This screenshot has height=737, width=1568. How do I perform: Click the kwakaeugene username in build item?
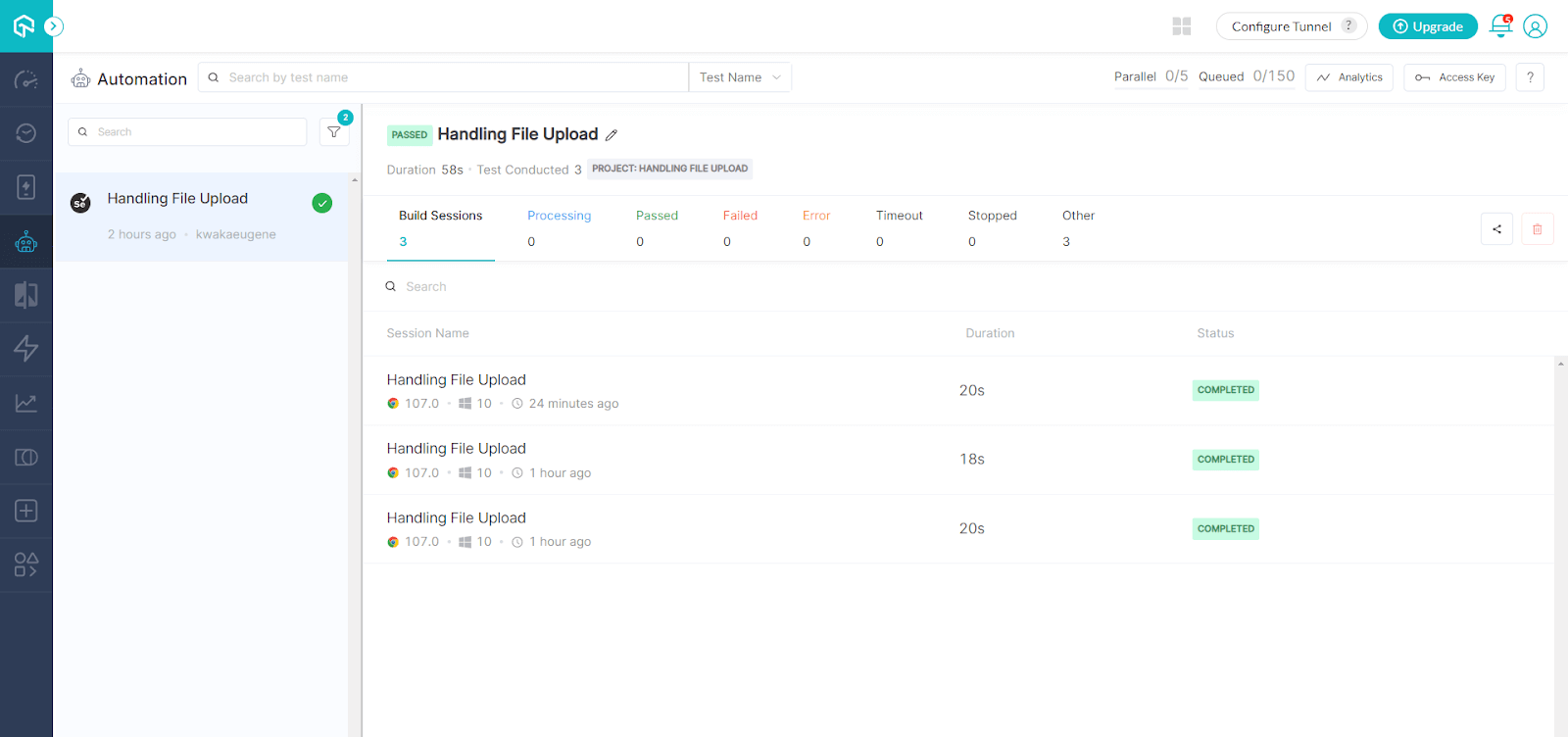[x=236, y=234]
